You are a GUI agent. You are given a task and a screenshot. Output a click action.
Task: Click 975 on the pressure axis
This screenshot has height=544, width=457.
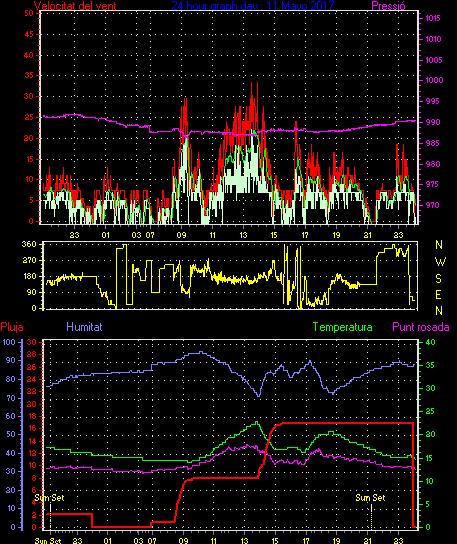pos(432,184)
